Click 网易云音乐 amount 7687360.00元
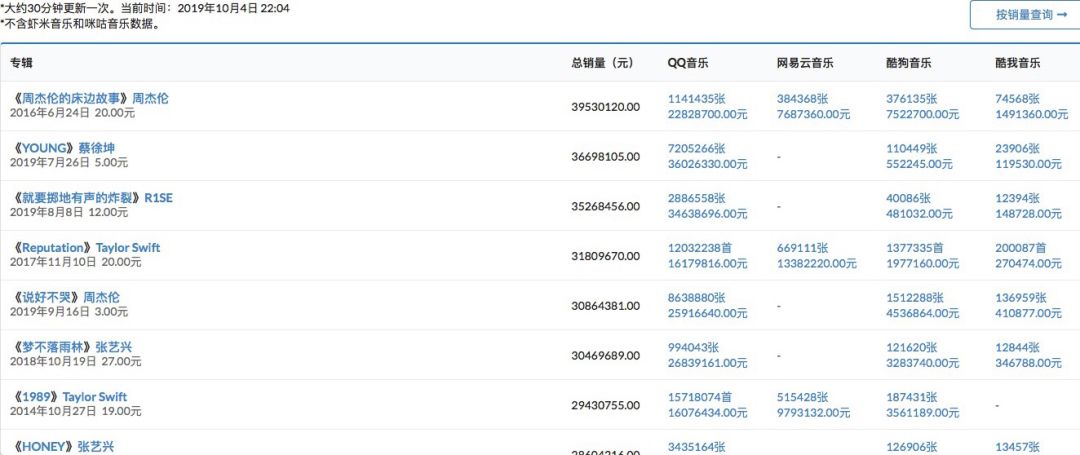This screenshot has height=455, width=1080. pyautogui.click(x=813, y=114)
